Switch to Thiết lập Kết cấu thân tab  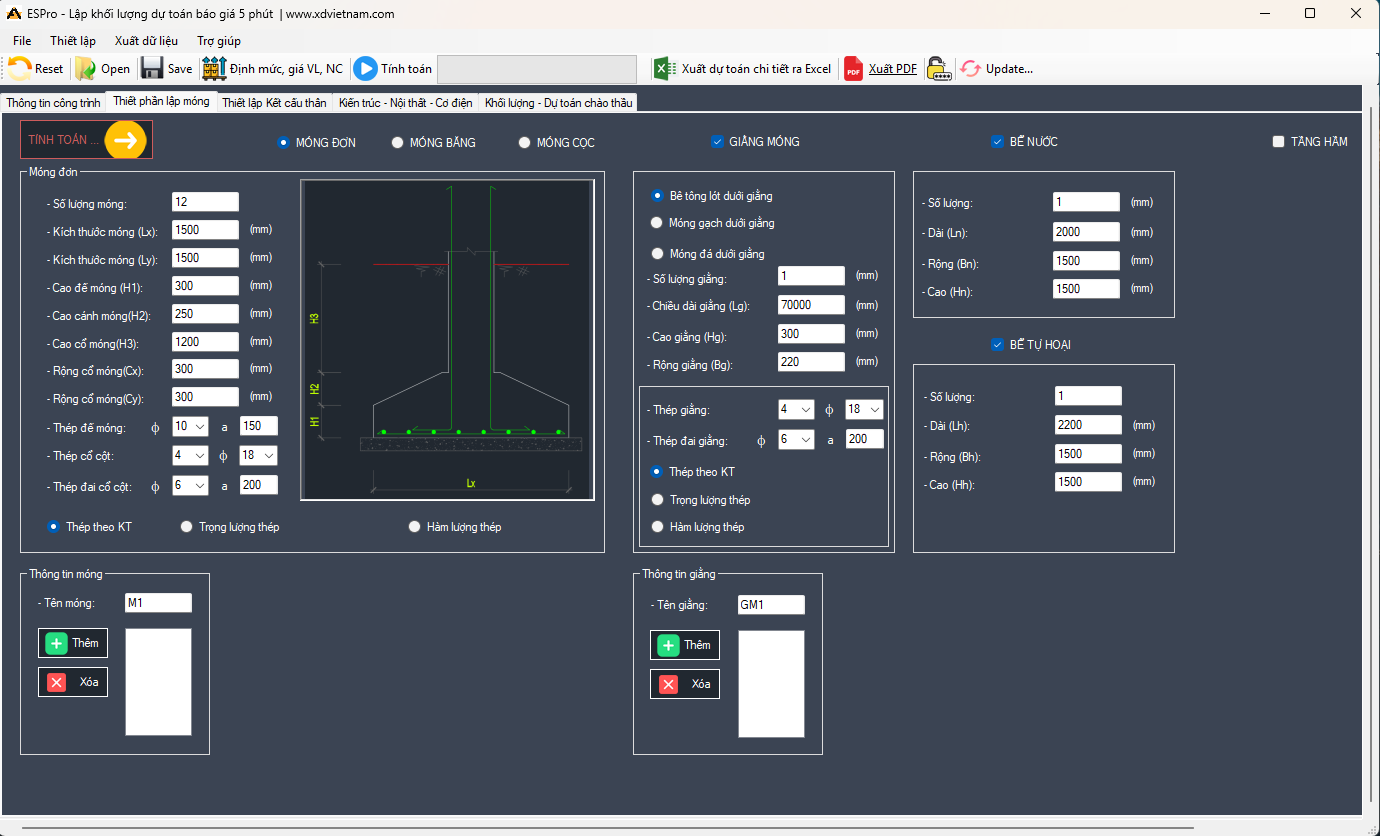tap(274, 103)
